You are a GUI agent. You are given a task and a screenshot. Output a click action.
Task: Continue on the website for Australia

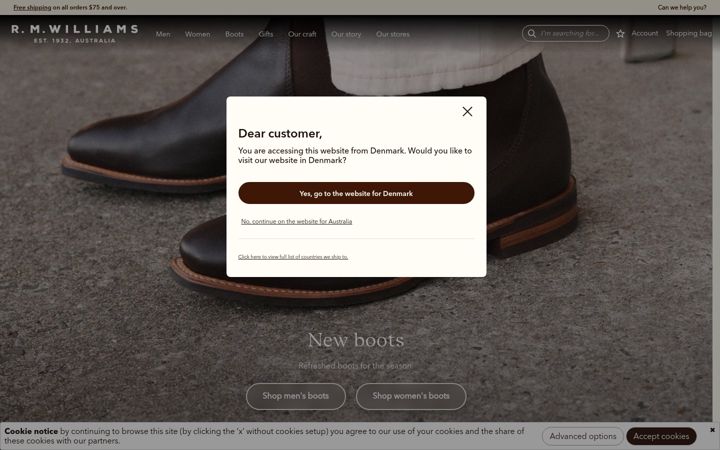coord(297,221)
